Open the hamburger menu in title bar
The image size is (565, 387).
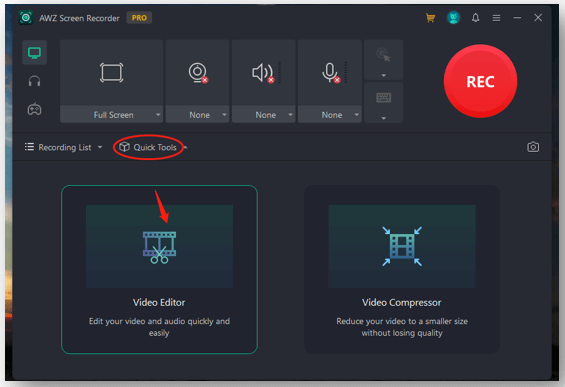(x=497, y=18)
